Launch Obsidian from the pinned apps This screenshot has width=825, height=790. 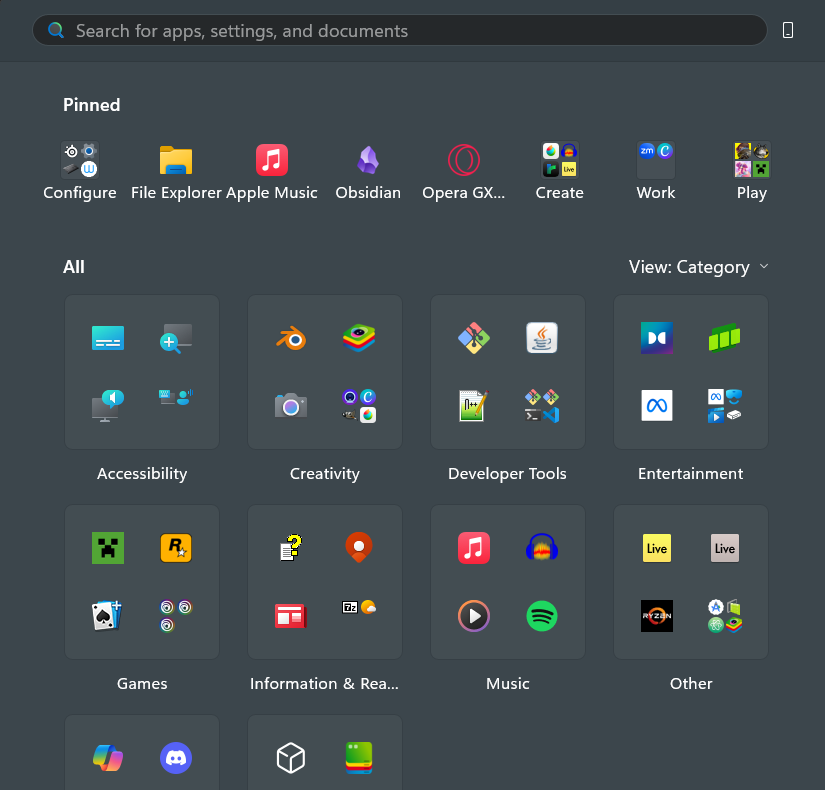tap(368, 160)
